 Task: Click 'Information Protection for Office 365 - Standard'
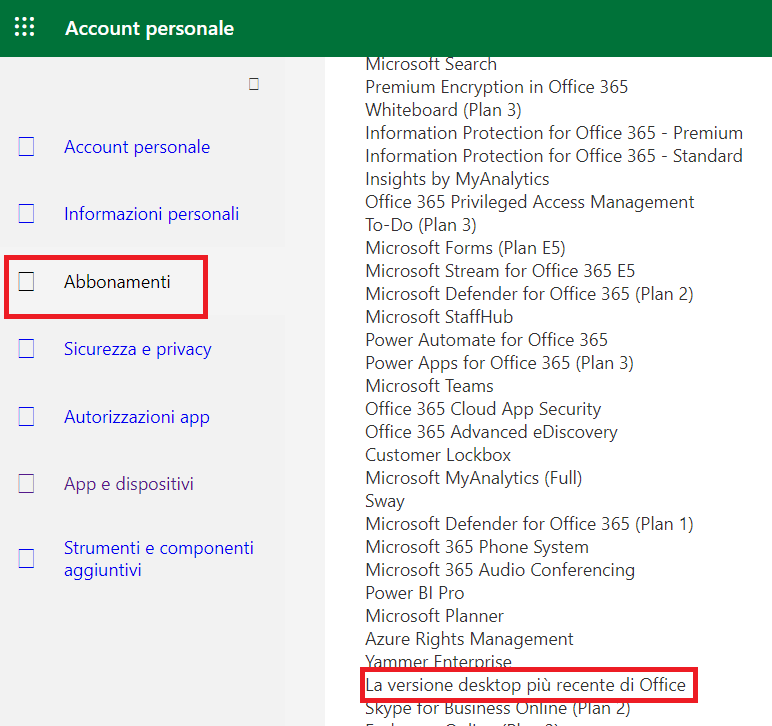(554, 156)
